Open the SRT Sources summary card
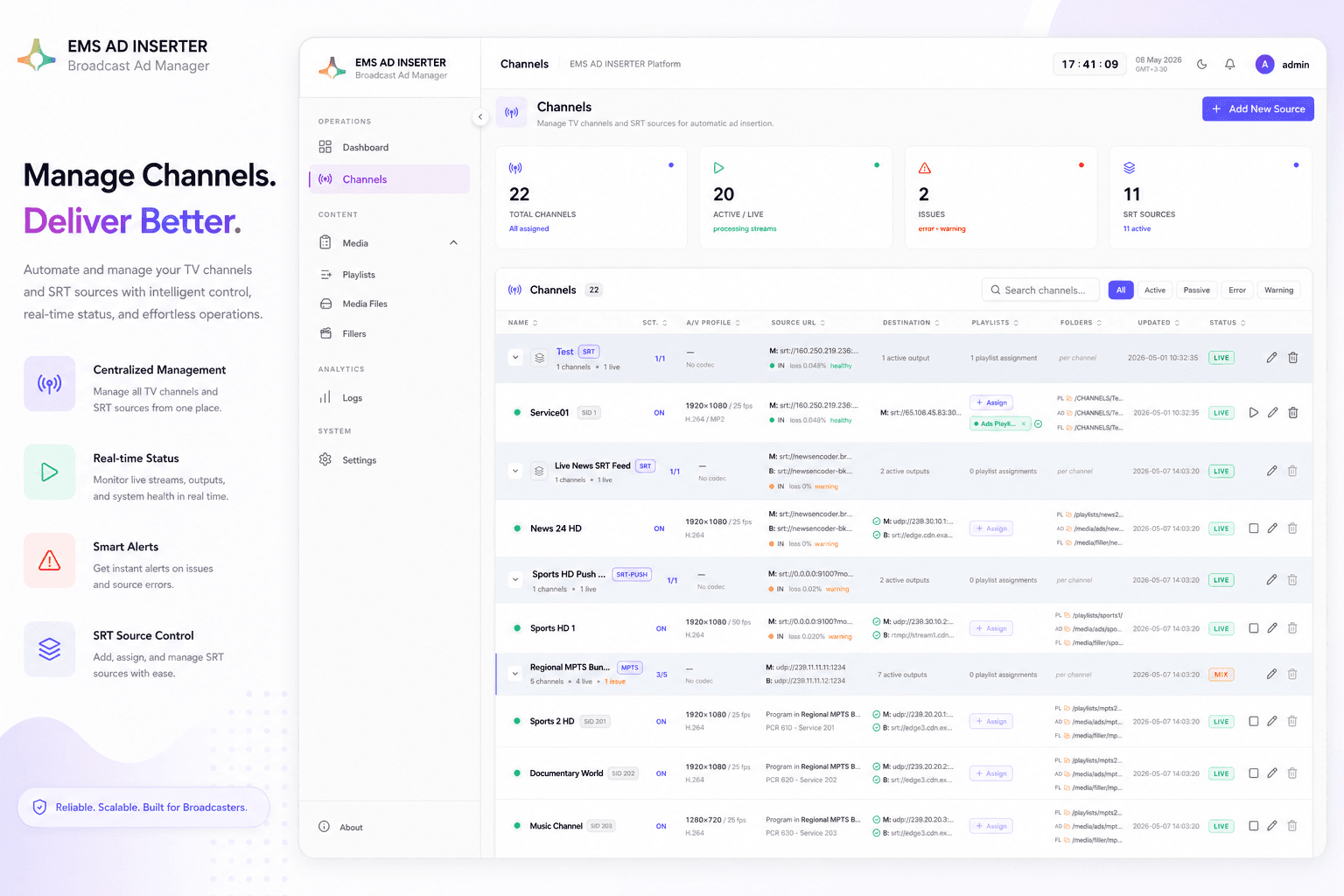 tap(1210, 198)
